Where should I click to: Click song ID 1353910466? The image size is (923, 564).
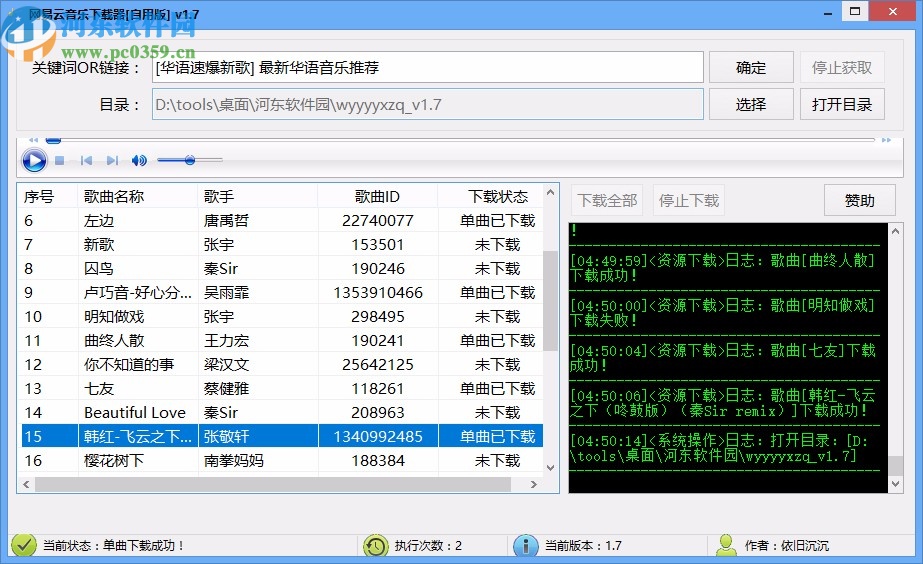pyautogui.click(x=377, y=293)
